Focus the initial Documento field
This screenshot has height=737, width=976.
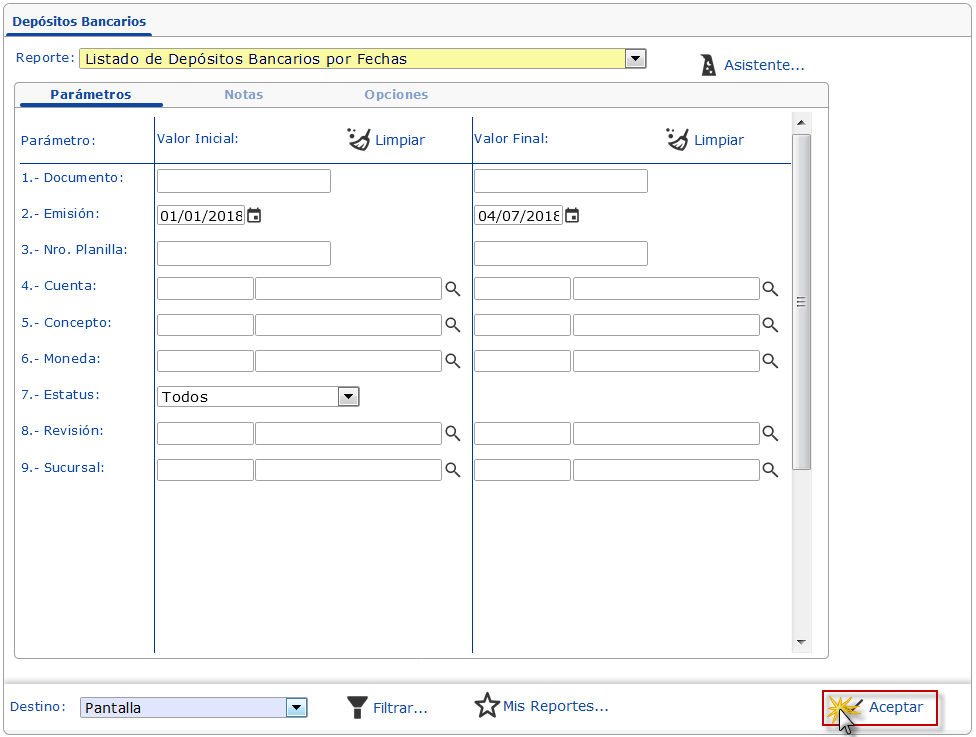(243, 181)
